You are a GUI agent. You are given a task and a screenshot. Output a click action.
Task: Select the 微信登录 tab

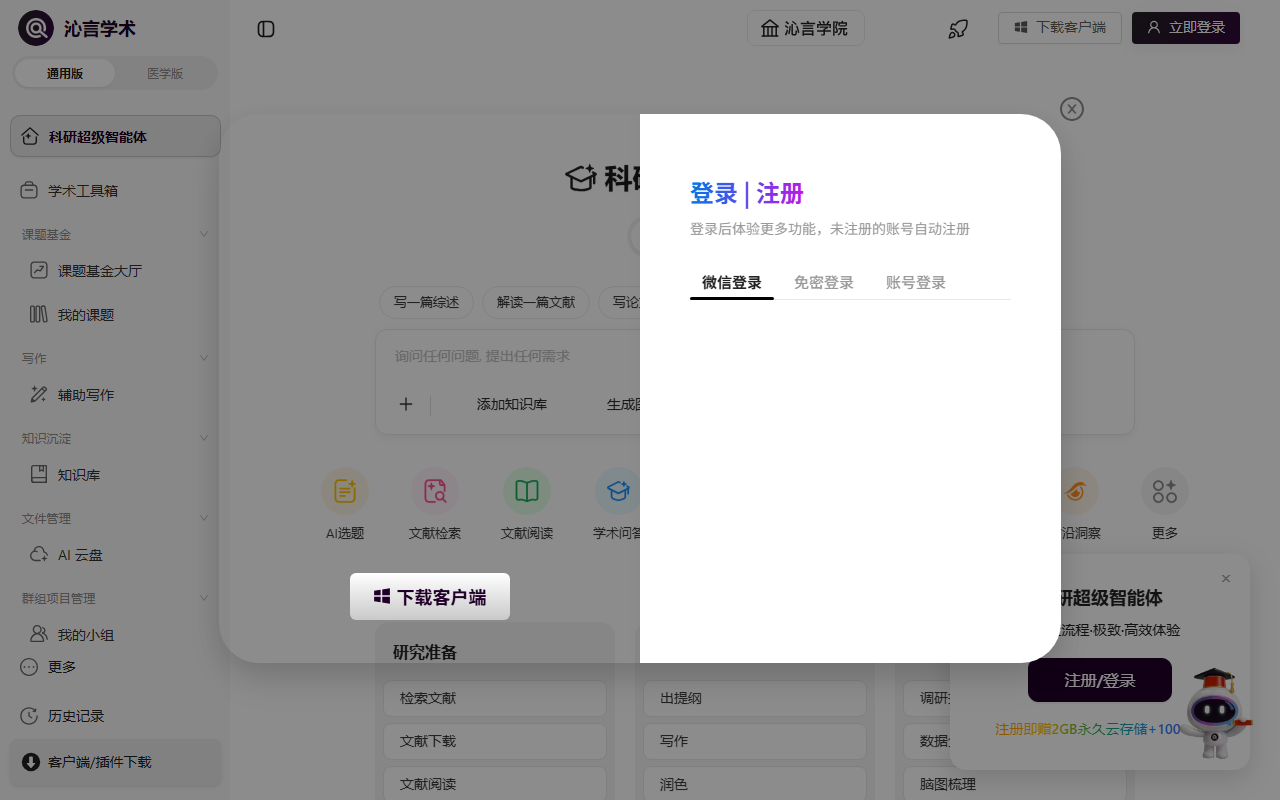click(732, 283)
